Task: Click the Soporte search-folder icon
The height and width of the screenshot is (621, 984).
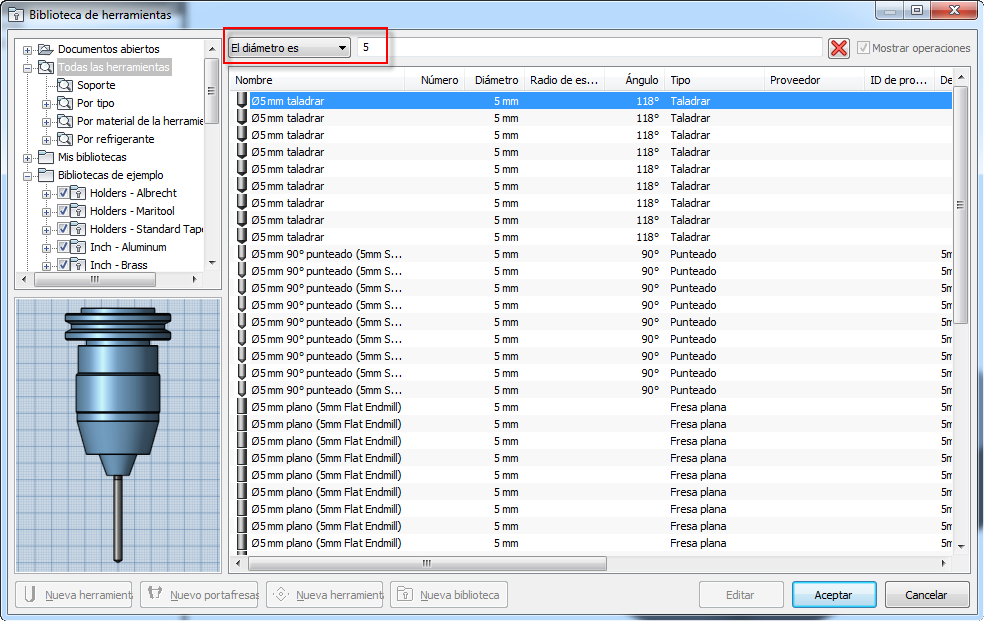Action: pos(65,85)
